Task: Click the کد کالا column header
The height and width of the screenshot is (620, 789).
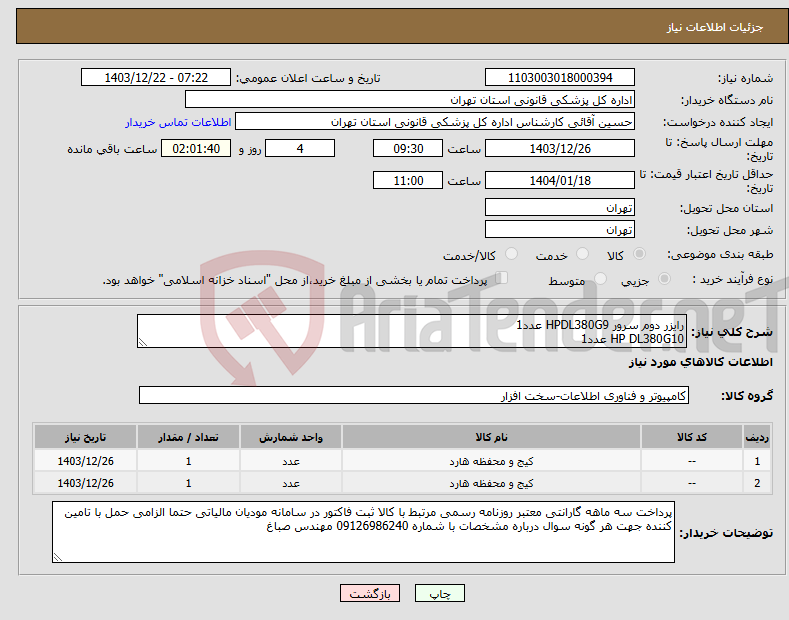Action: (692, 437)
